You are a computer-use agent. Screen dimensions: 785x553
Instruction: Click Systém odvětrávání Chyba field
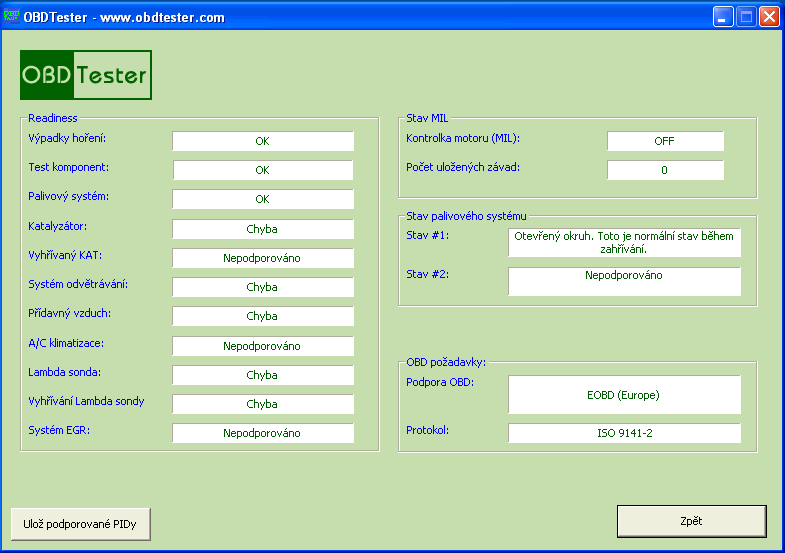tap(263, 287)
